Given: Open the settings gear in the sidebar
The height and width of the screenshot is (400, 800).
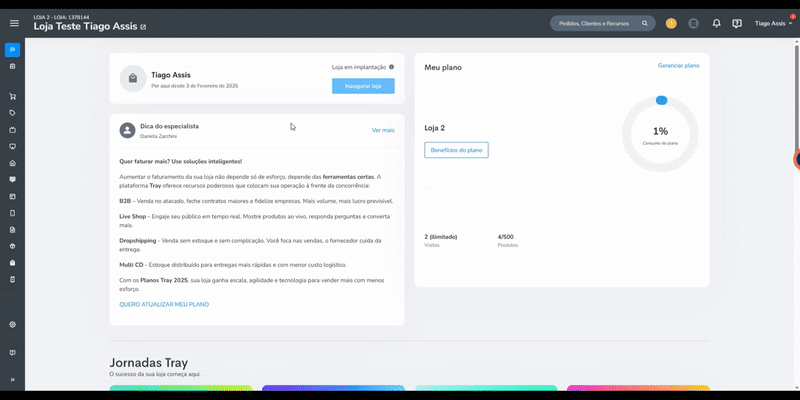Looking at the screenshot, I should coord(13,324).
